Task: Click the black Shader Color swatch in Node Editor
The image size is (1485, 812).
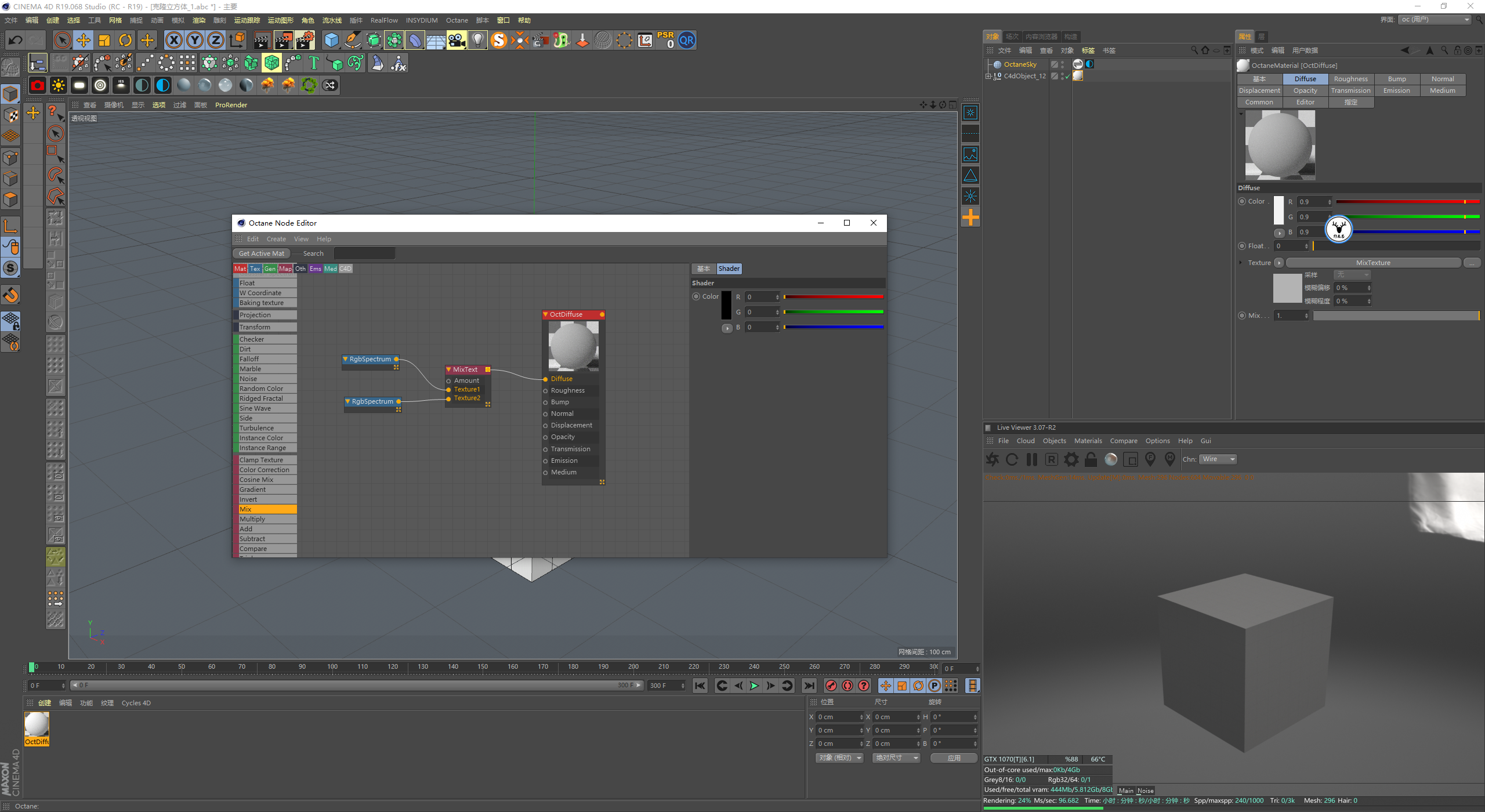Action: click(726, 305)
